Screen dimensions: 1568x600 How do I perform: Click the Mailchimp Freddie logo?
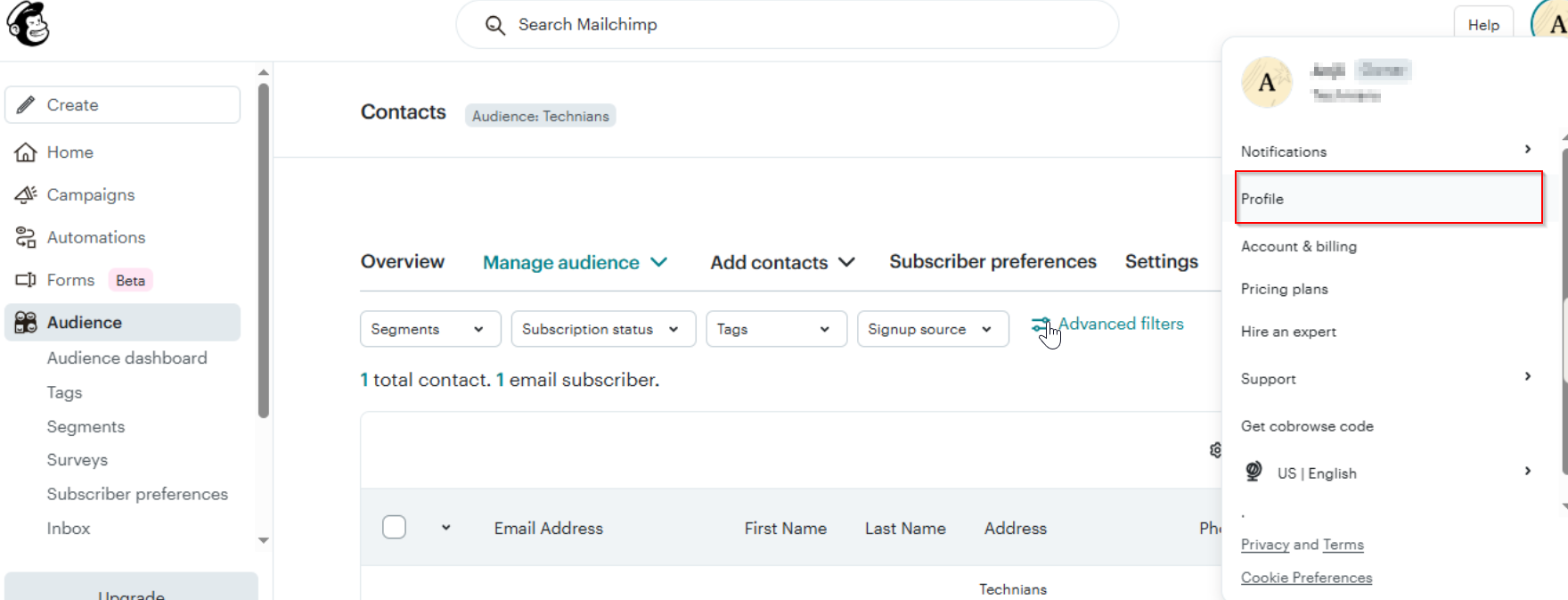pos(28,23)
